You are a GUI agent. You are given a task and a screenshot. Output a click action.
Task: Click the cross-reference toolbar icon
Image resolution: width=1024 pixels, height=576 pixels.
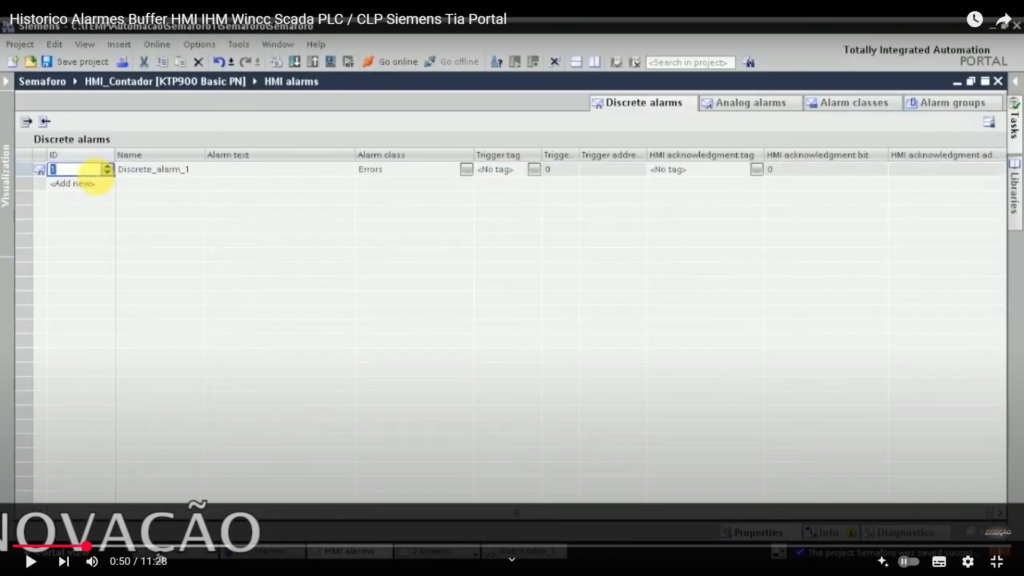tap(554, 62)
